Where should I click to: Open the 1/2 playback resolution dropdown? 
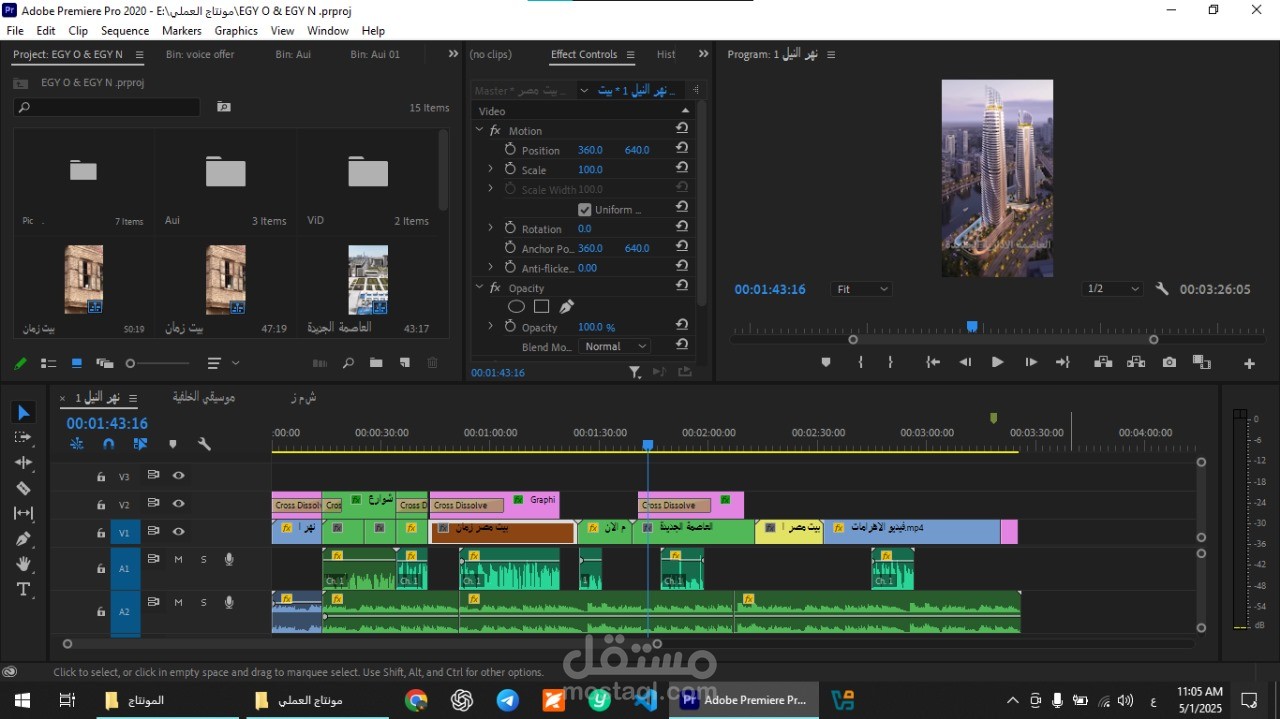click(x=1112, y=289)
